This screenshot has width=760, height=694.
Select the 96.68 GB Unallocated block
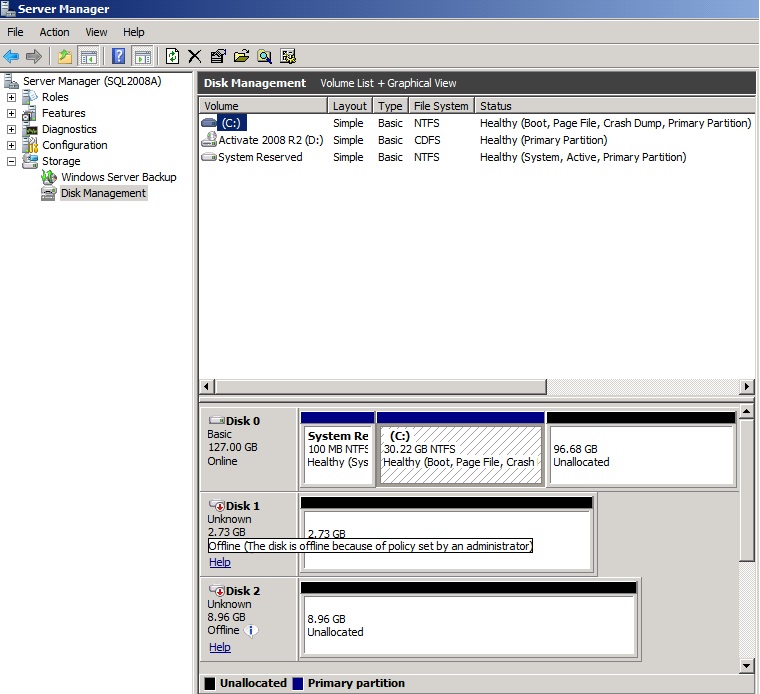(641, 449)
